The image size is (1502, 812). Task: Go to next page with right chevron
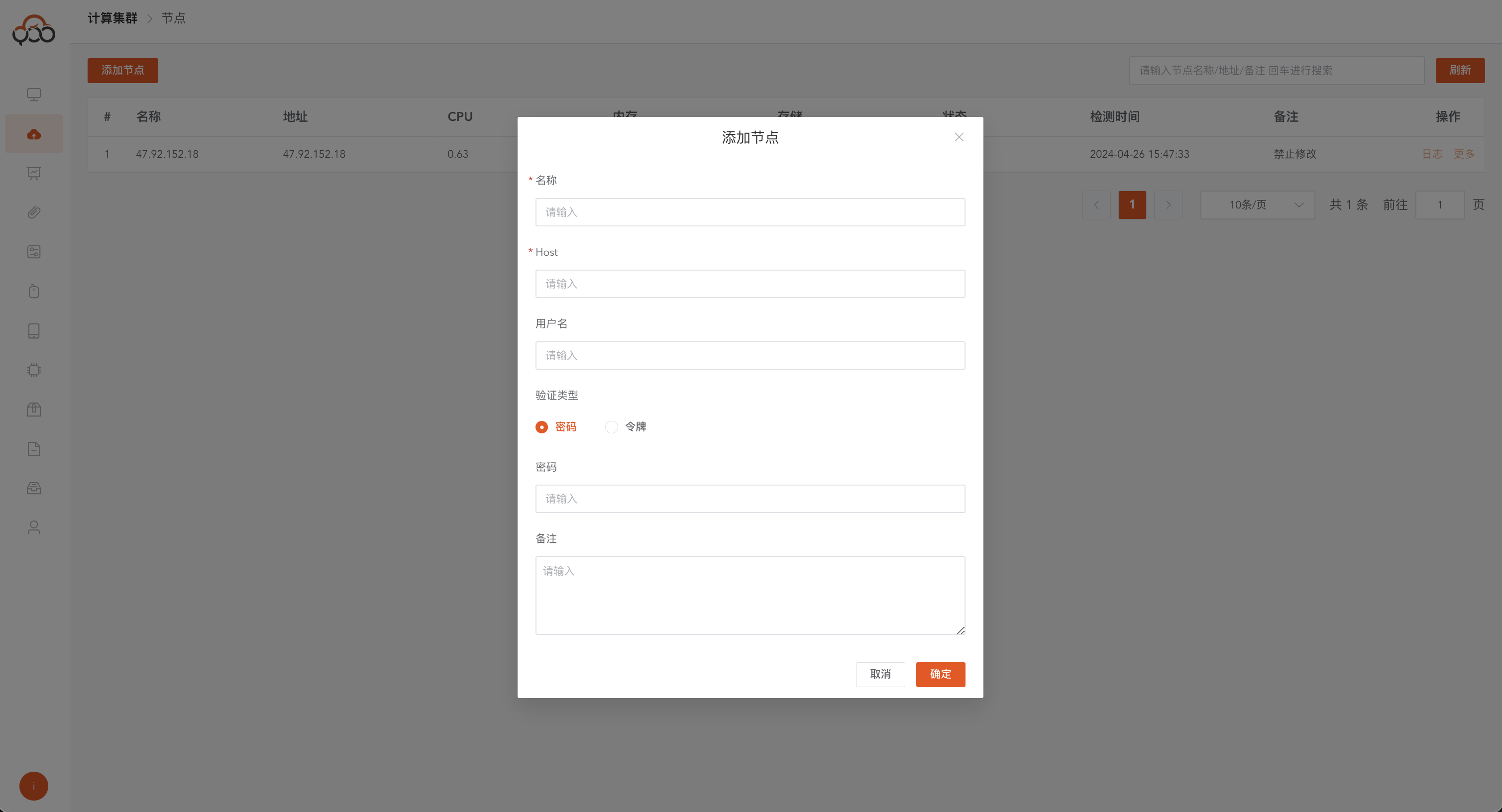[x=1168, y=205]
